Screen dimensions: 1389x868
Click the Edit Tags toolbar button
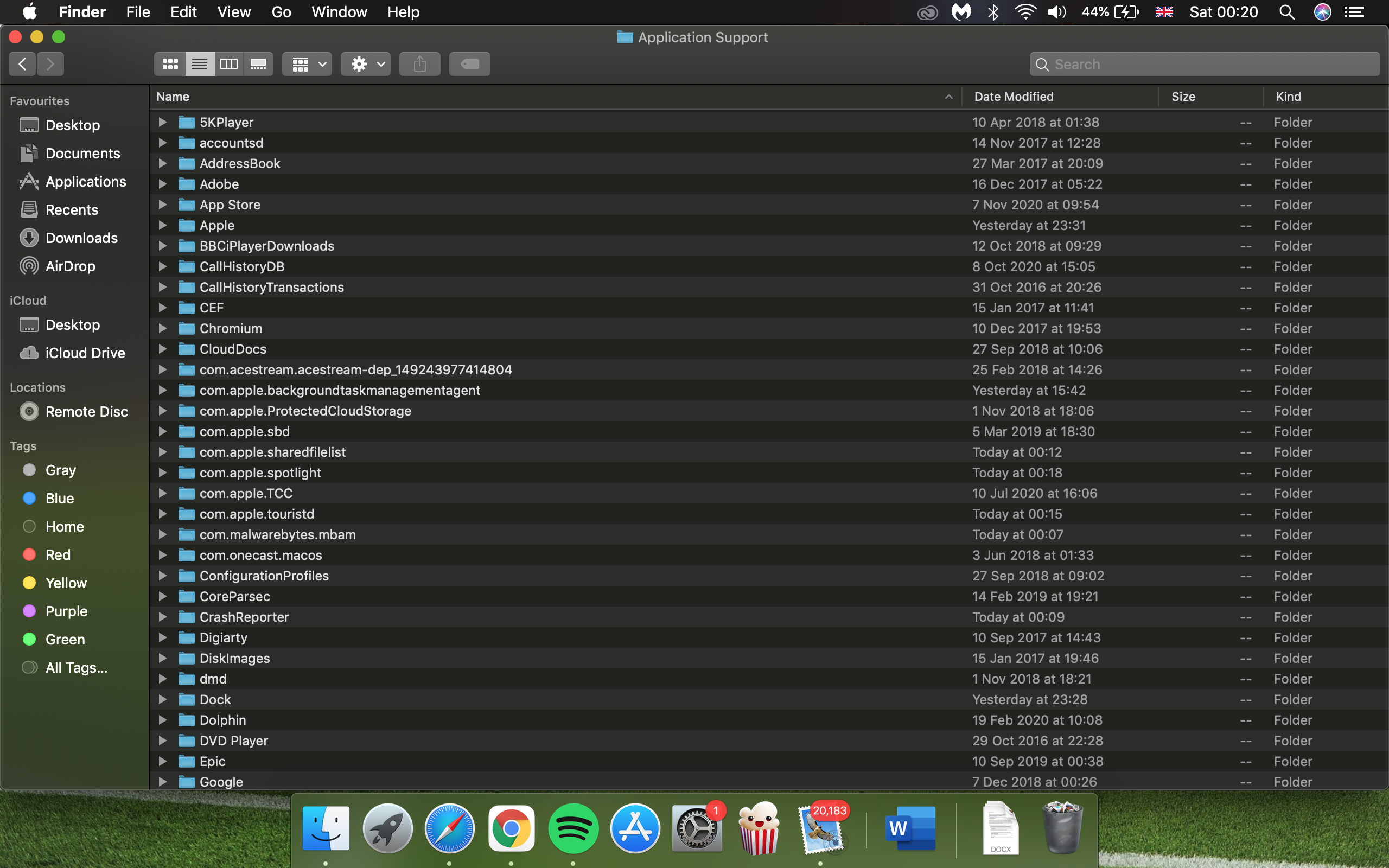point(469,63)
